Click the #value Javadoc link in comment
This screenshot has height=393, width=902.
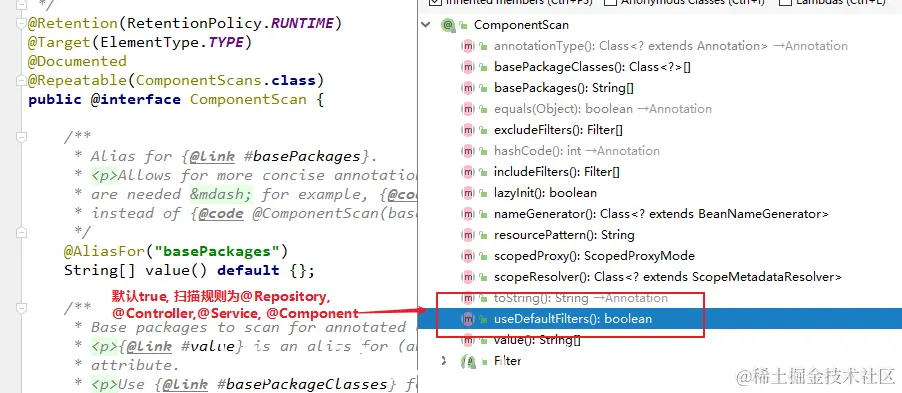coord(207,346)
